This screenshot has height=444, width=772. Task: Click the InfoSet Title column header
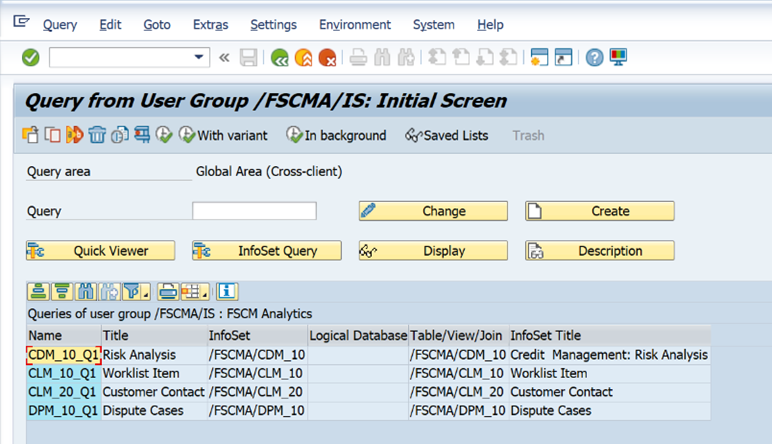point(610,336)
